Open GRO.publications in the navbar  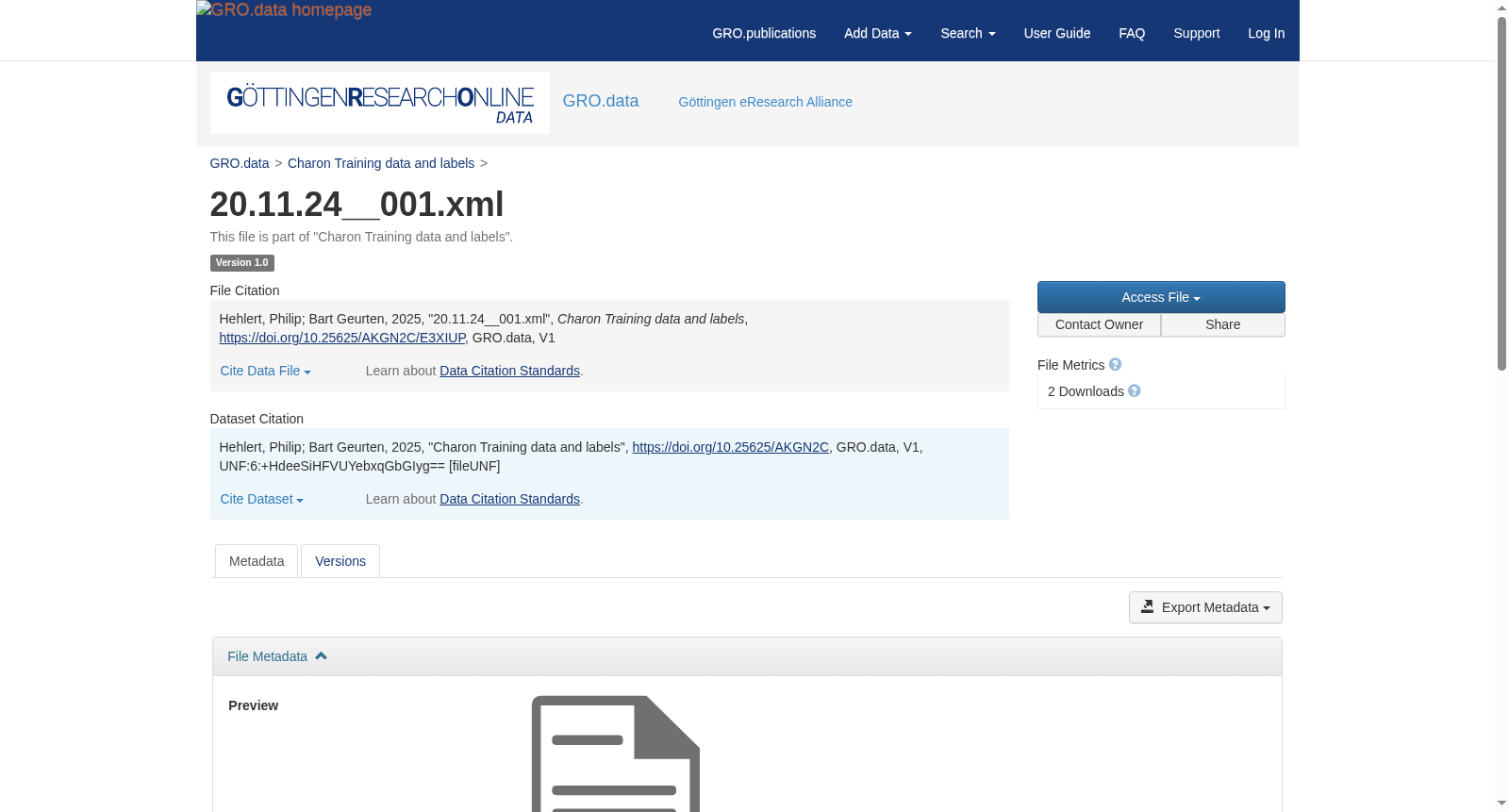[764, 33]
